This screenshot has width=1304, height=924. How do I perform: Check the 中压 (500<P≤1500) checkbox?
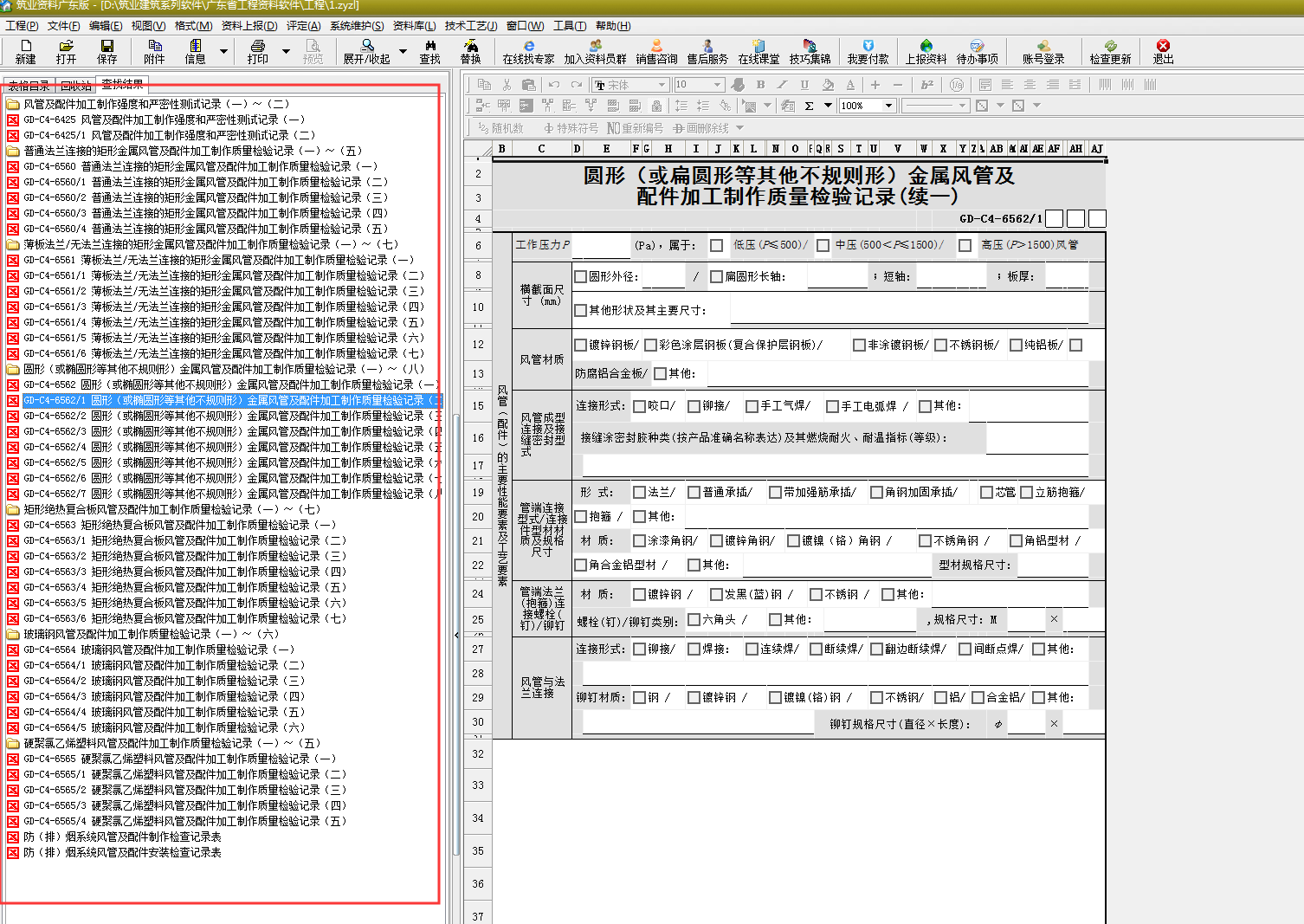pyautogui.click(x=823, y=245)
